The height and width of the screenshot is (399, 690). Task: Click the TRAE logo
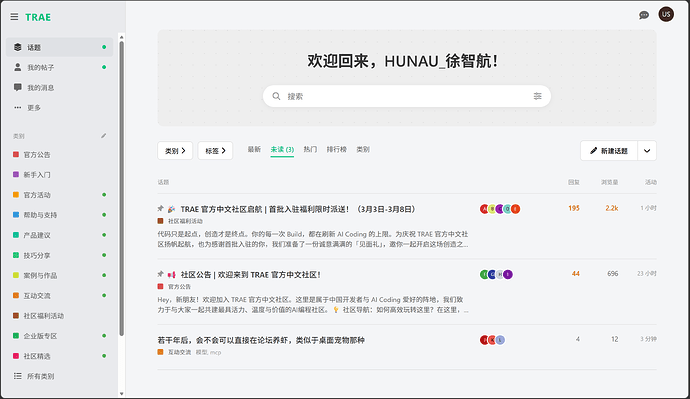[38, 17]
